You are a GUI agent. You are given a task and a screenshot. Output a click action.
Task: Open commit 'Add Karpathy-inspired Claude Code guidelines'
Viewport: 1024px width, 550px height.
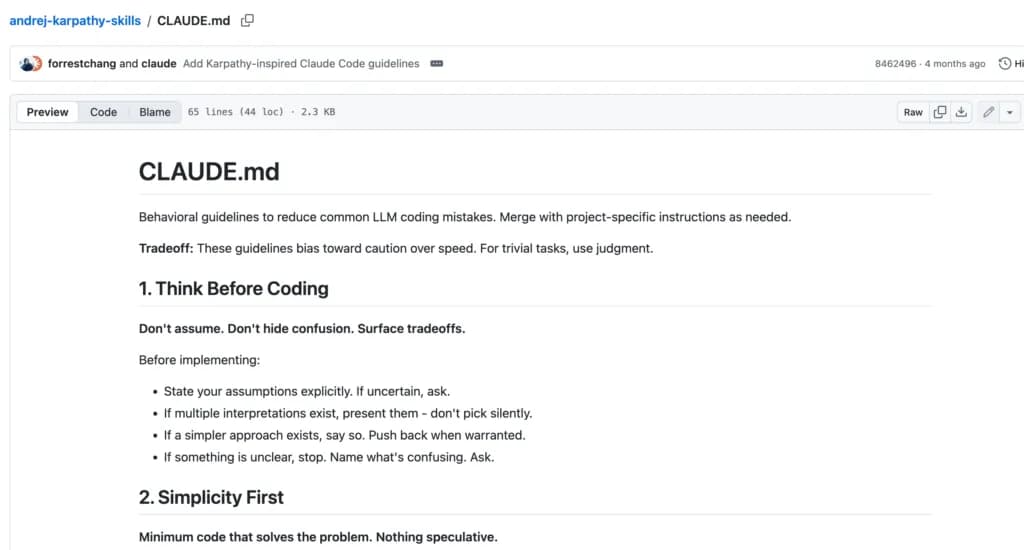pos(301,63)
